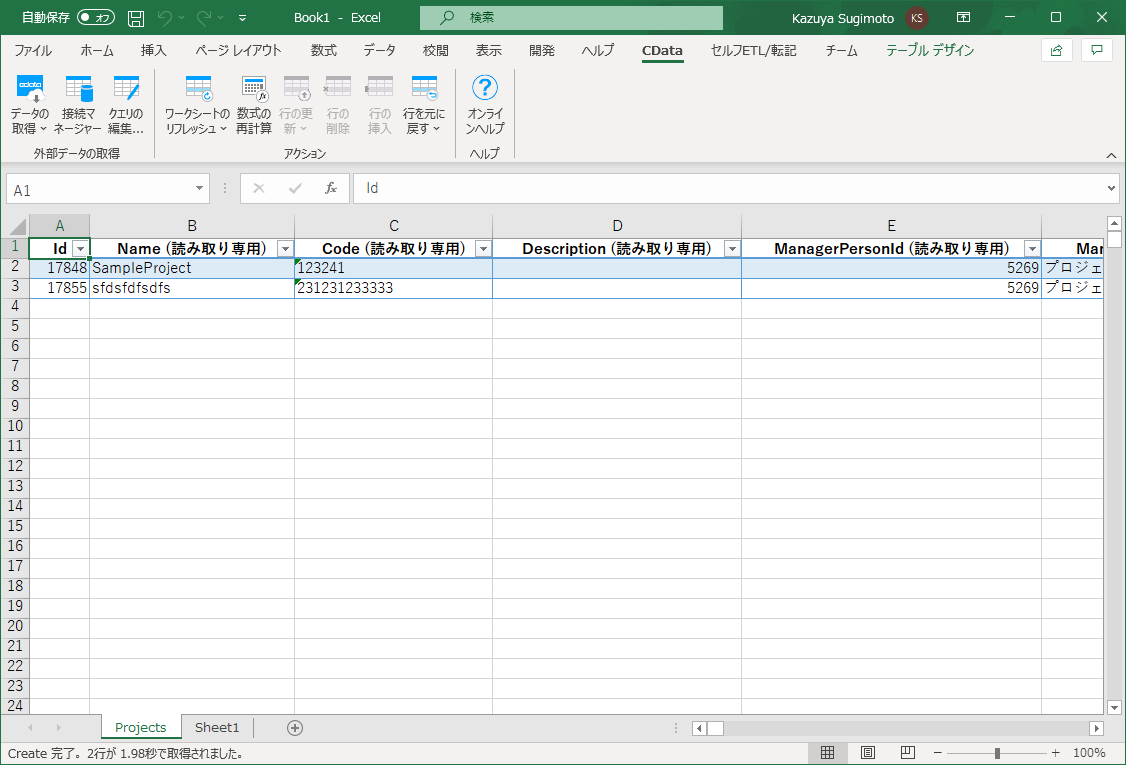Click the formula confirm checkmark icon
The image size is (1126, 765).
[295, 188]
